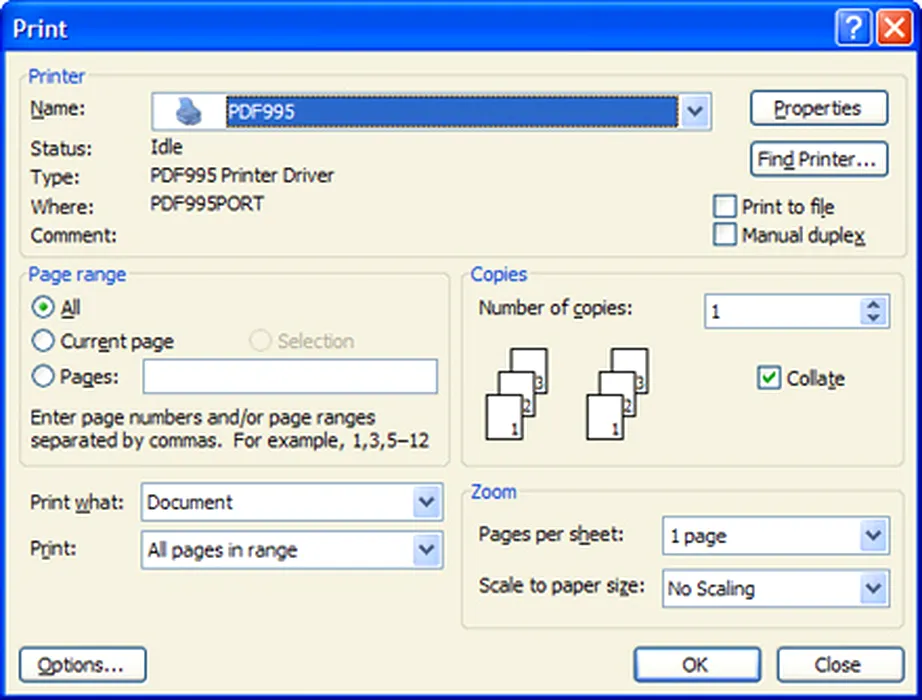922x700 pixels.
Task: Click the Properties button
Action: [x=818, y=108]
